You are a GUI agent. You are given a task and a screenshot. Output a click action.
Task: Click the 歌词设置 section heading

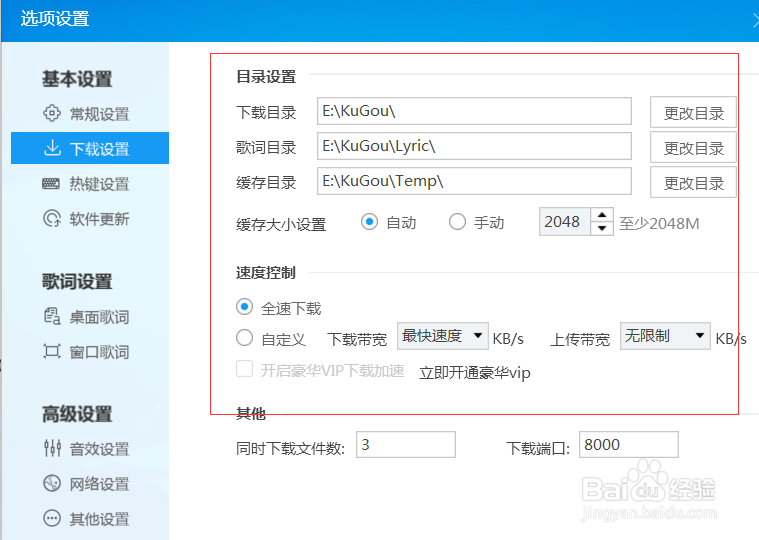pyautogui.click(x=77, y=281)
